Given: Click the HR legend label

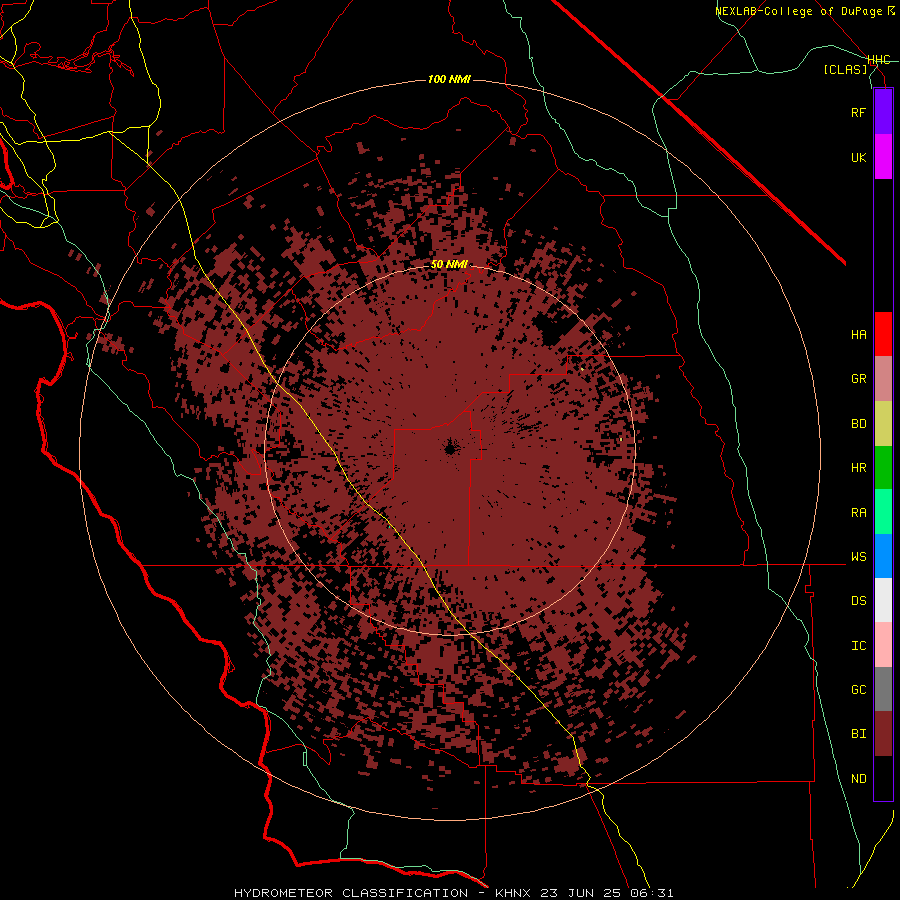Looking at the screenshot, I should [859, 468].
